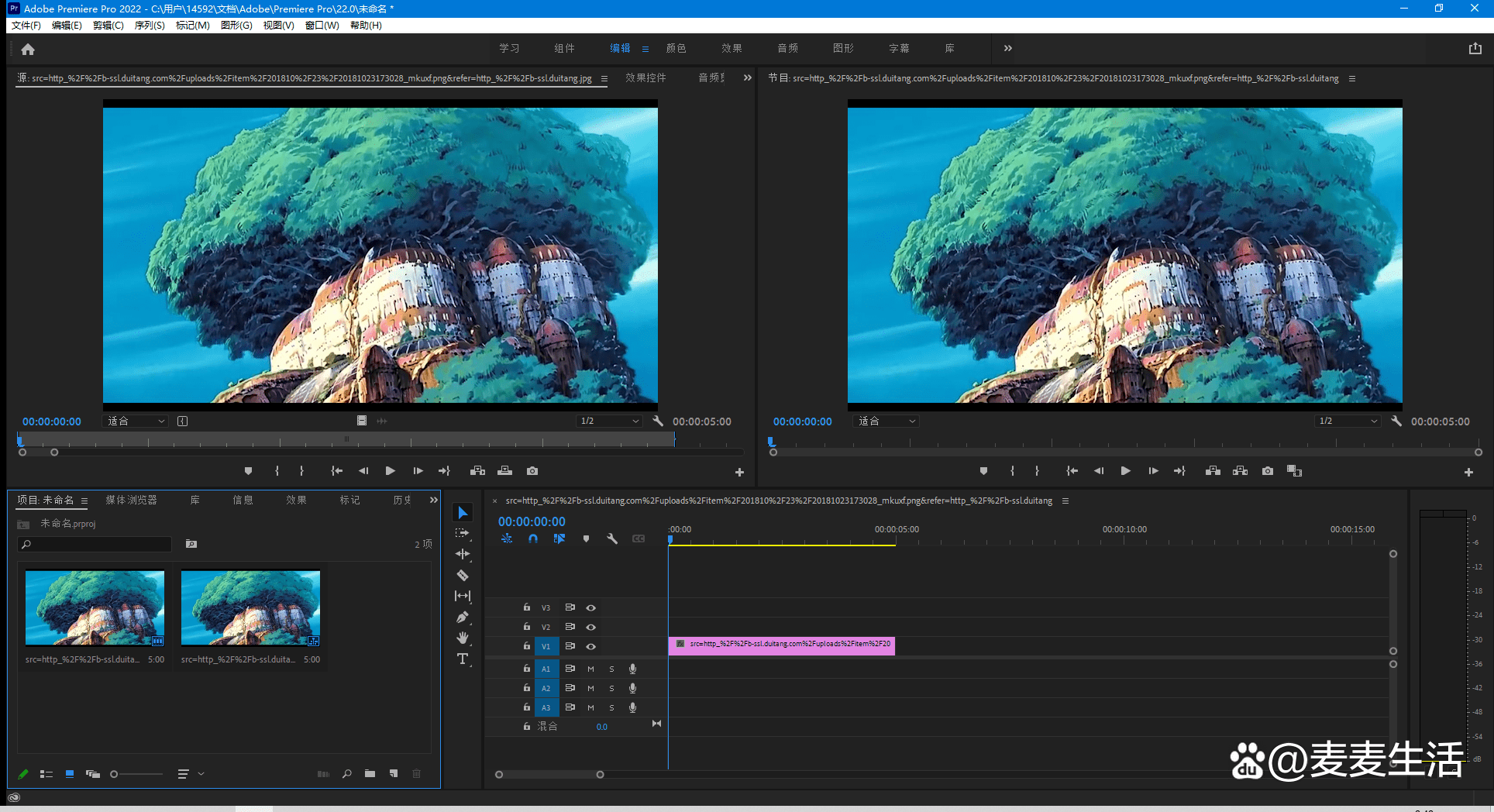1494x812 pixels.
Task: Play the Program monitor
Action: pyautogui.click(x=1126, y=471)
